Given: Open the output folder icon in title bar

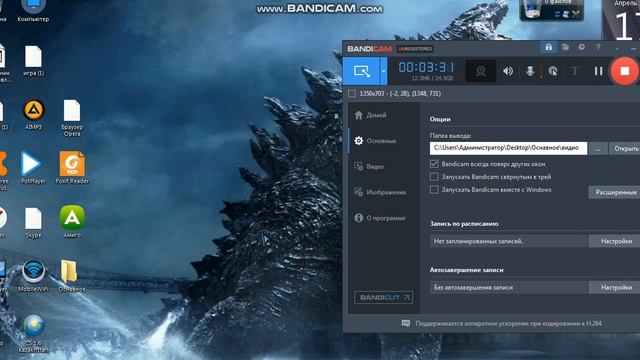Looking at the screenshot, I should [565, 47].
